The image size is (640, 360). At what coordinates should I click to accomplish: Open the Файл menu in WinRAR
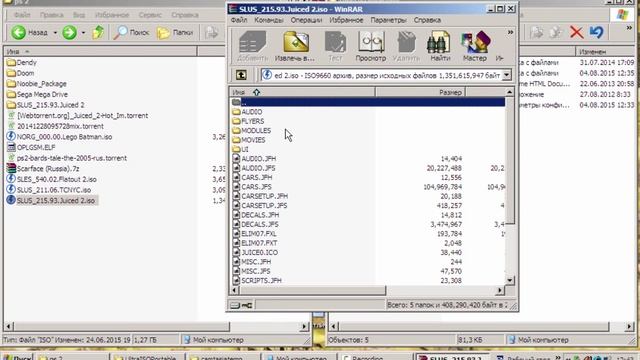click(239, 20)
